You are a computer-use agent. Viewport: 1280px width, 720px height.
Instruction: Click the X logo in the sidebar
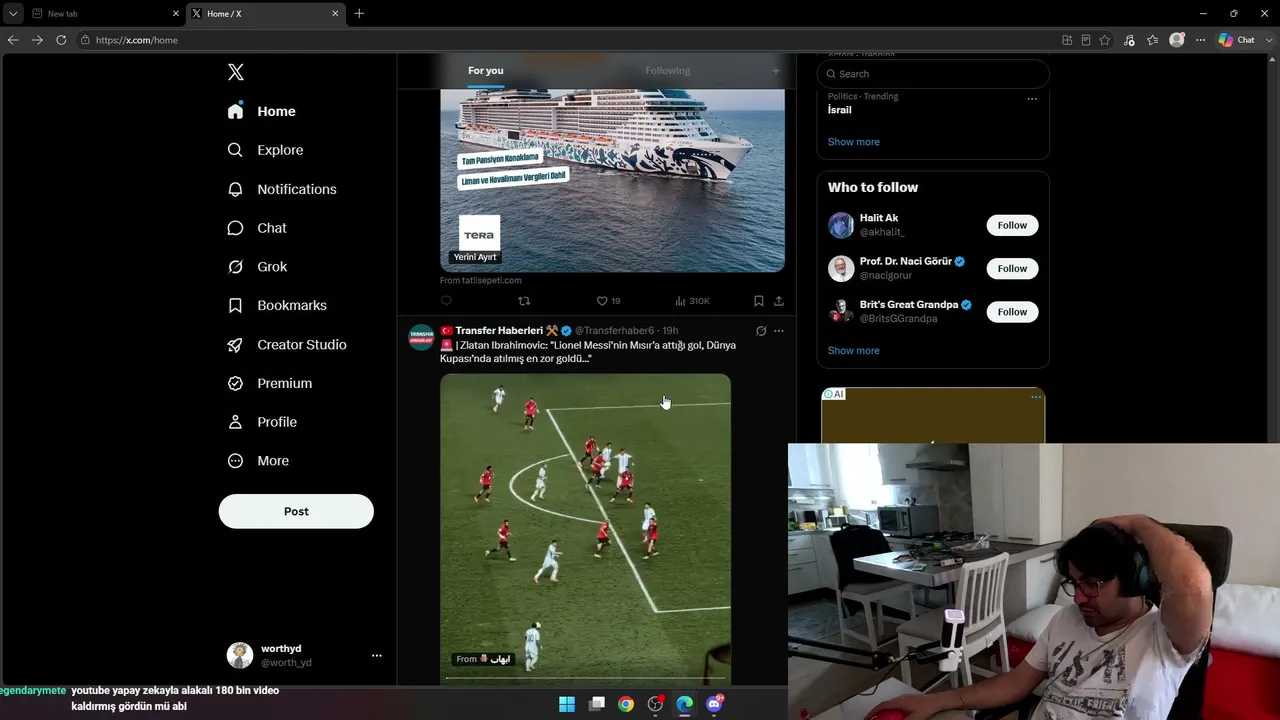(x=236, y=72)
